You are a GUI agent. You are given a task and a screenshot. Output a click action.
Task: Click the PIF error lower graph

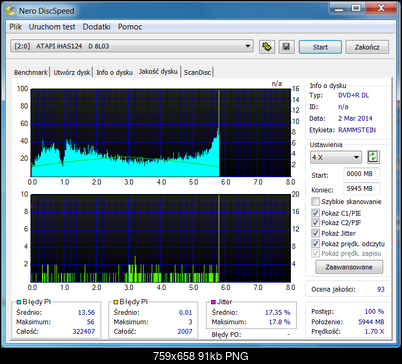(161, 238)
